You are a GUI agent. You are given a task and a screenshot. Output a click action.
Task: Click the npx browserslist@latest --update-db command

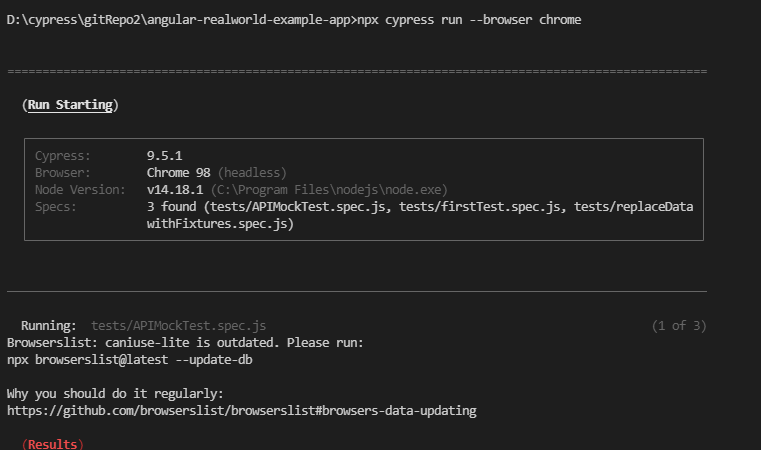[x=130, y=360]
